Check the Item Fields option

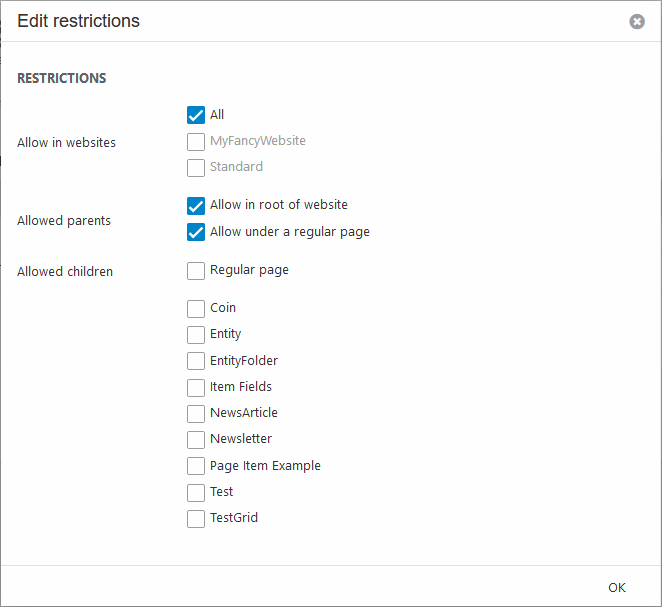(196, 387)
